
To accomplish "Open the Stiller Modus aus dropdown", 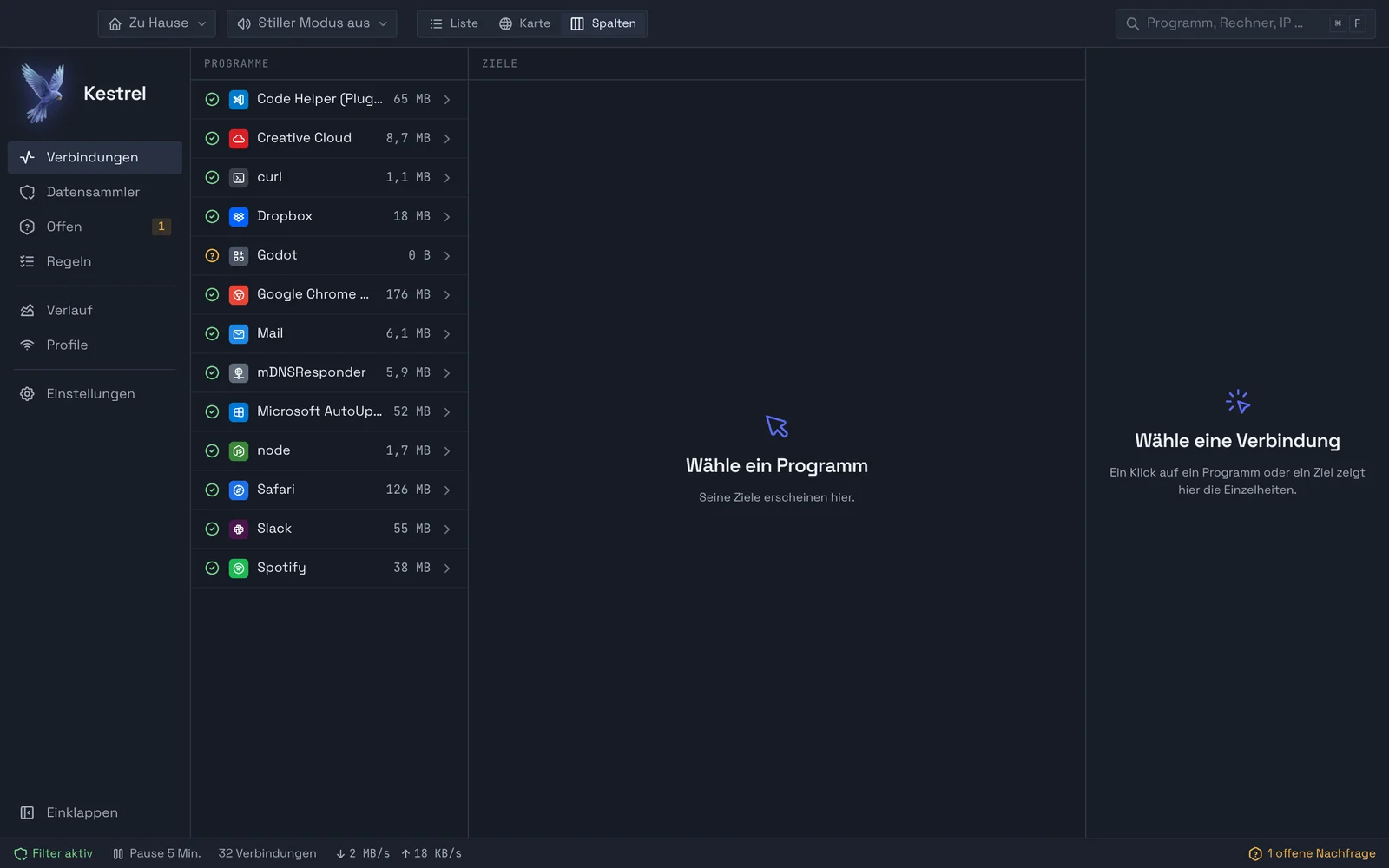I will [312, 23].
